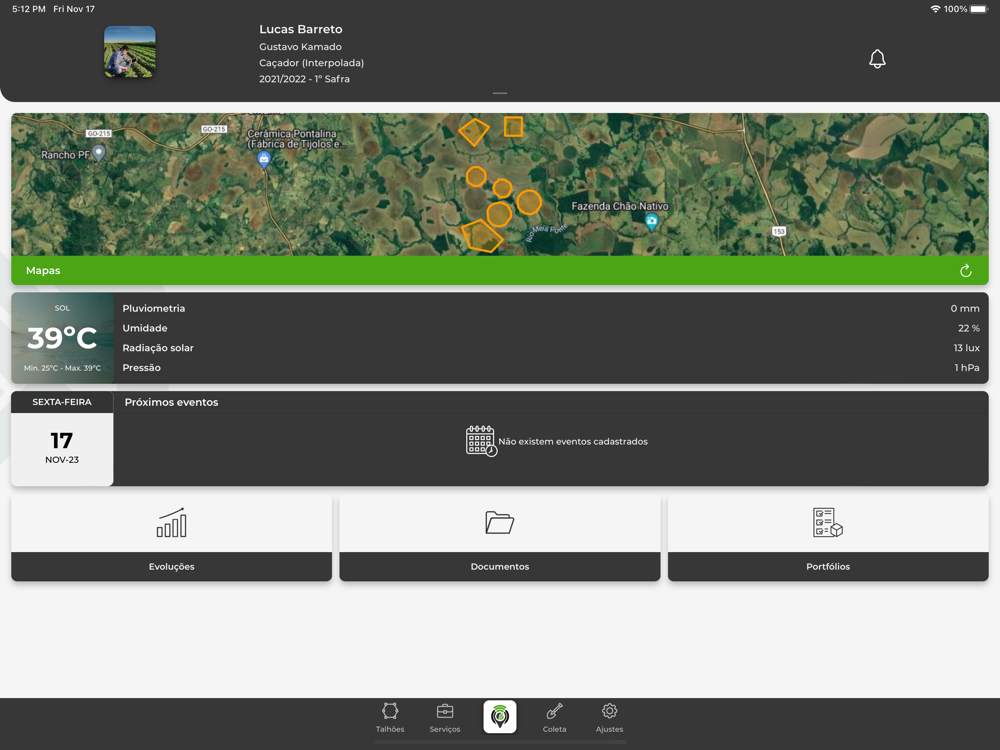Open the Coleta tab
This screenshot has height=750, width=1000.
(554, 717)
